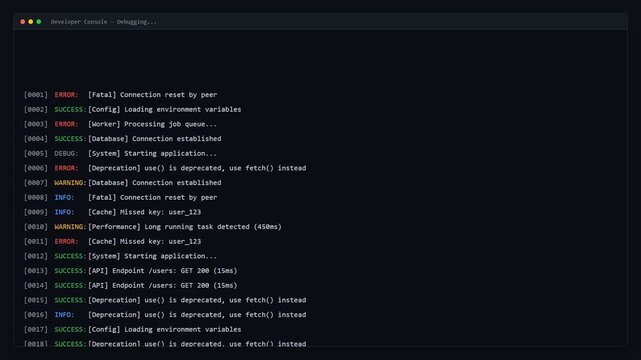The width and height of the screenshot is (641, 360).
Task: Click 'ERROR:' label on line 0003
Action: pyautogui.click(x=66, y=124)
